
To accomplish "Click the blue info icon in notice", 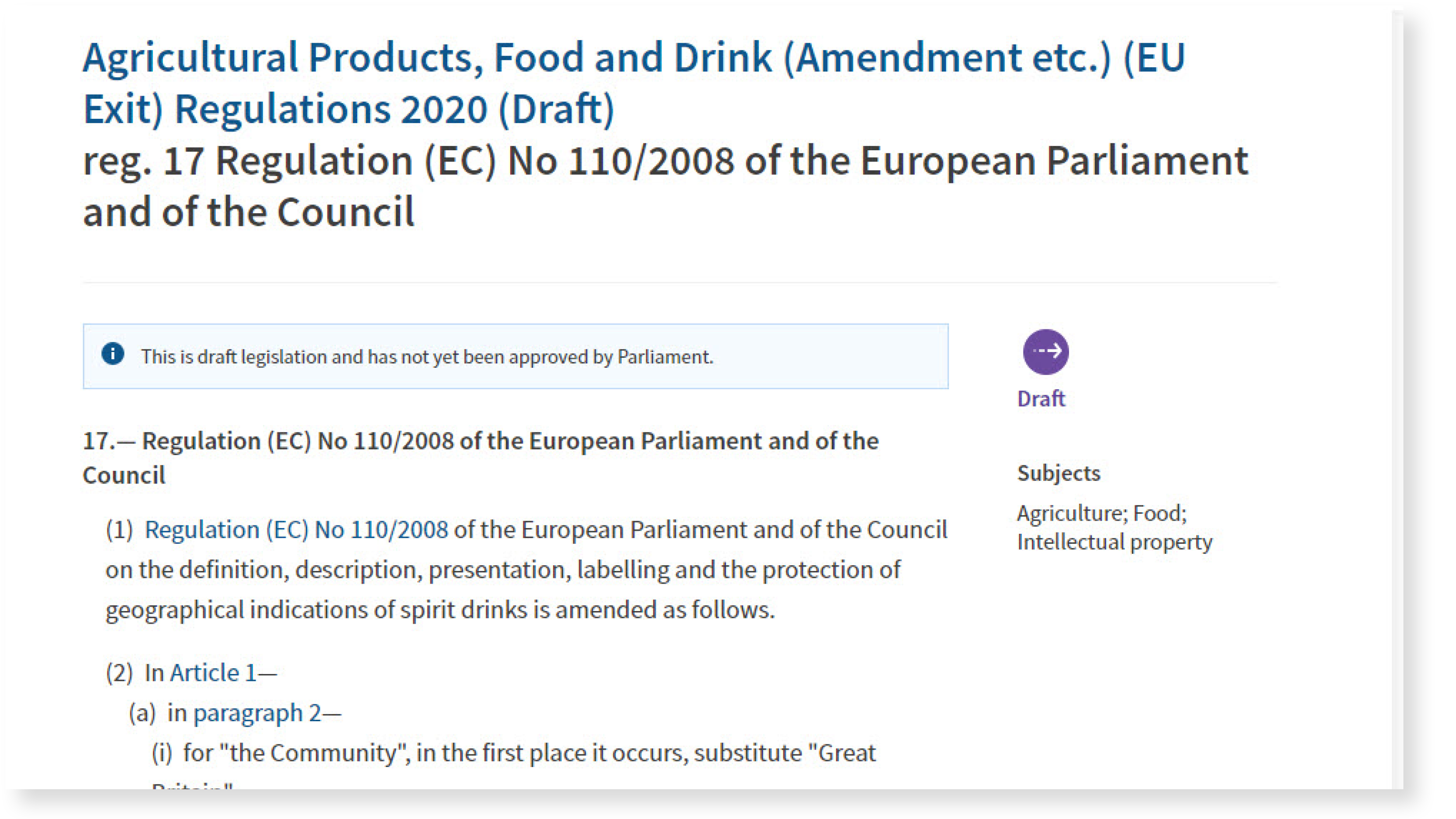I will coord(112,354).
